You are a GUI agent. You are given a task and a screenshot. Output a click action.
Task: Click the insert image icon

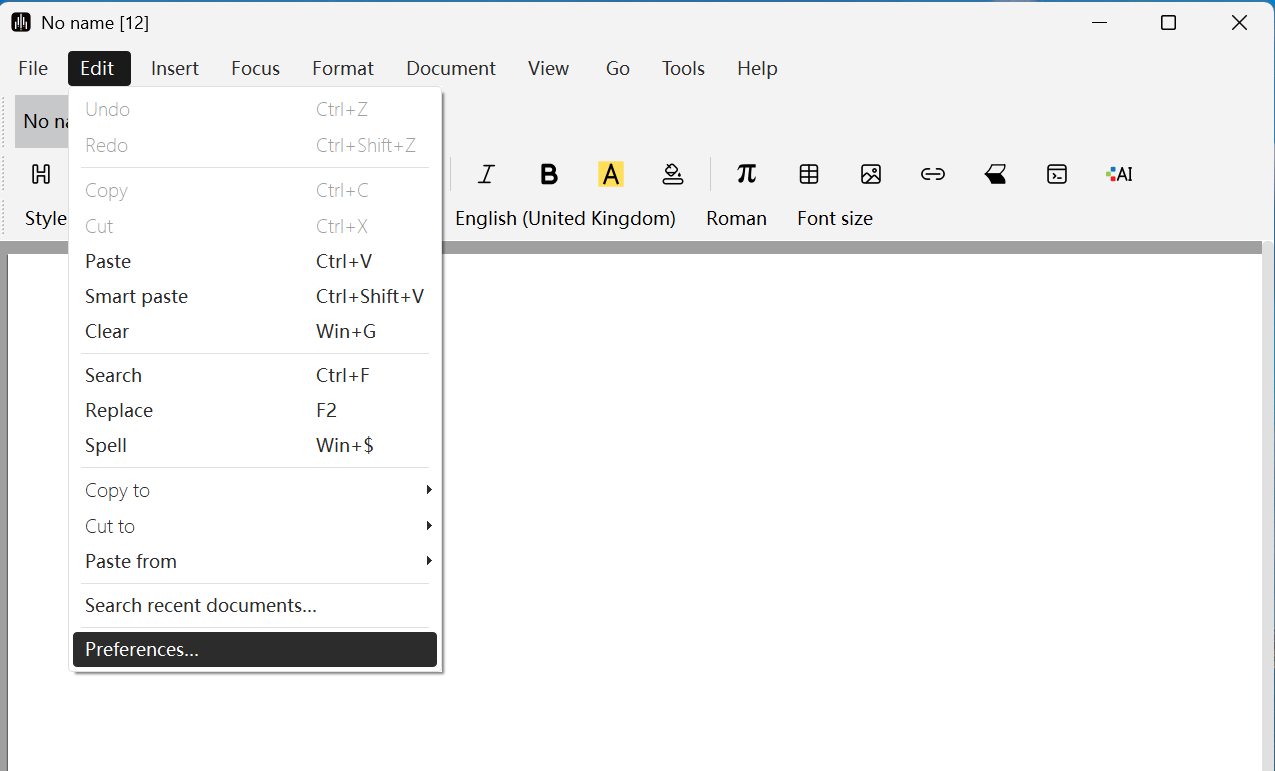tap(871, 174)
